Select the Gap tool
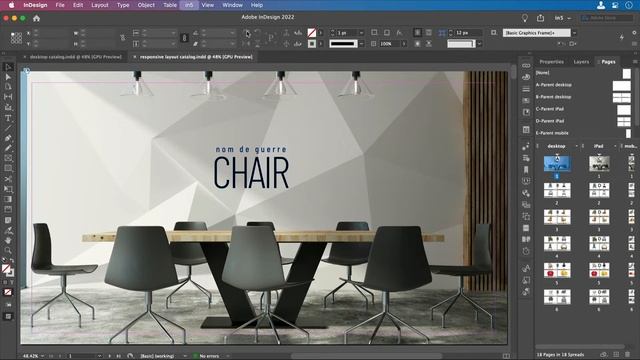This screenshot has width=640, height=360. [8, 97]
